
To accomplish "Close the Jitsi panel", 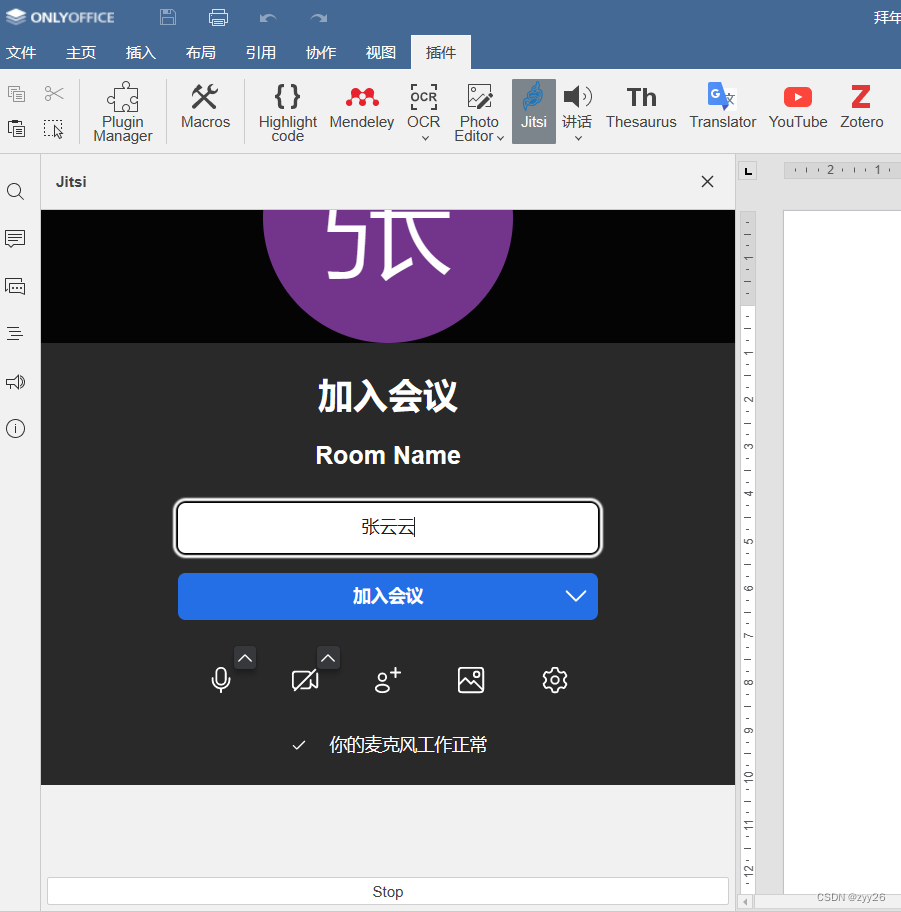I will (707, 181).
